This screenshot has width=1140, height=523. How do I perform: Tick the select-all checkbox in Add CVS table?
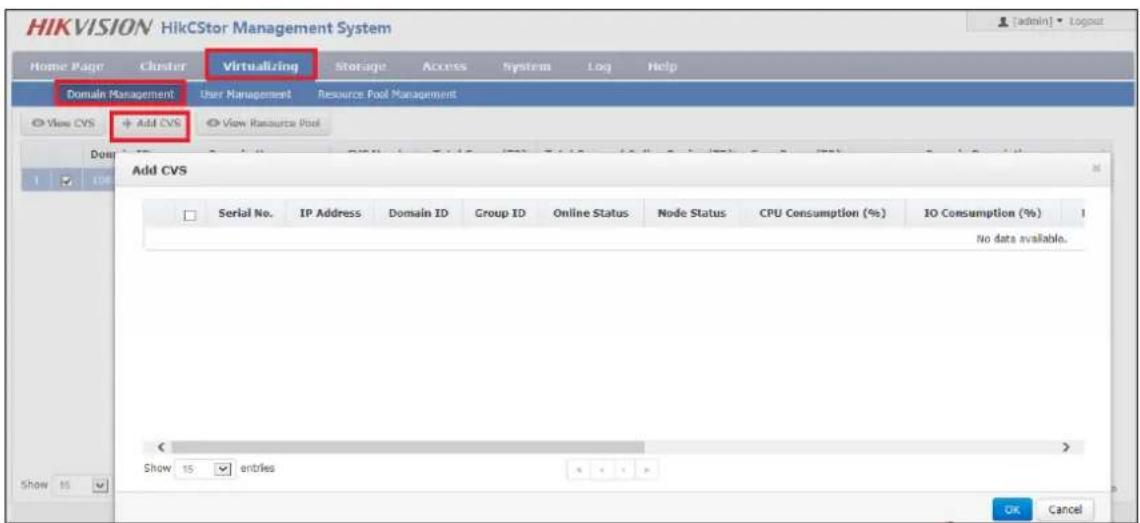pyautogui.click(x=190, y=215)
